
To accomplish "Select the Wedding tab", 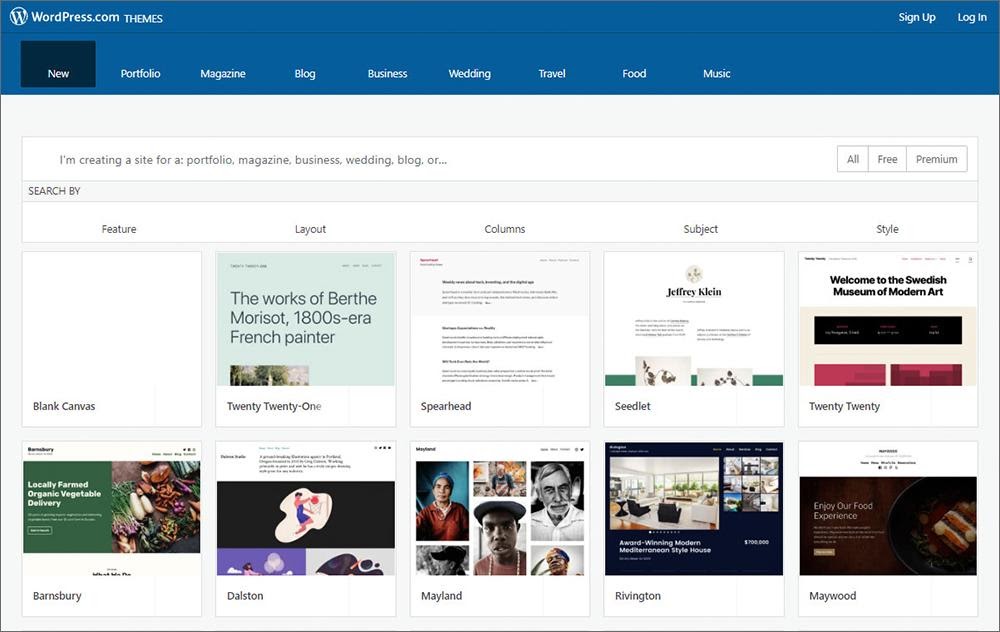I will click(x=469, y=73).
